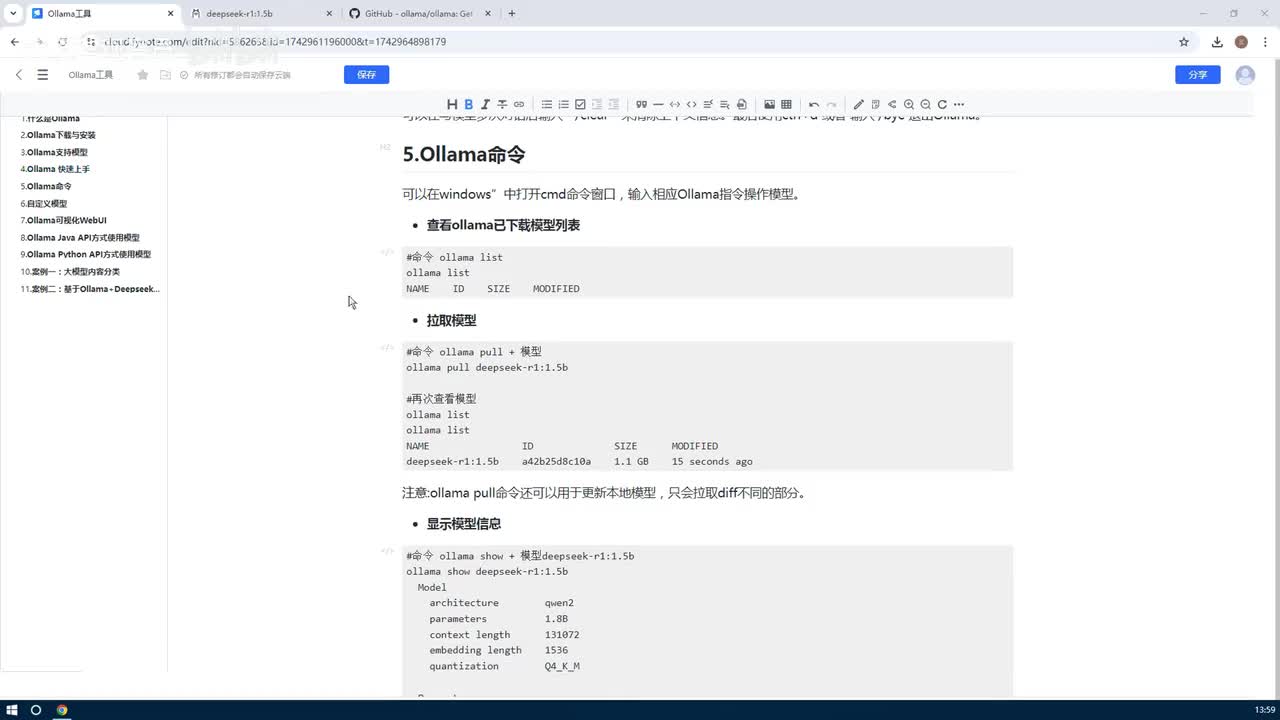
Task: Jump to 3.Ollama支持模型 in outline
Action: [x=54, y=152]
